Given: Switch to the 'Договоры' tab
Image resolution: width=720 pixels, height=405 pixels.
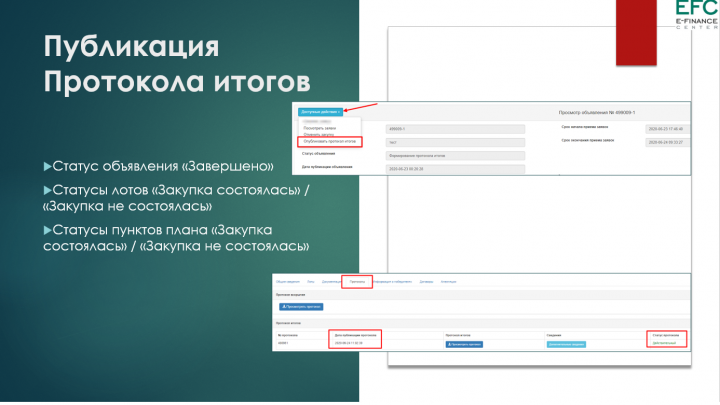Looking at the screenshot, I should click(426, 282).
